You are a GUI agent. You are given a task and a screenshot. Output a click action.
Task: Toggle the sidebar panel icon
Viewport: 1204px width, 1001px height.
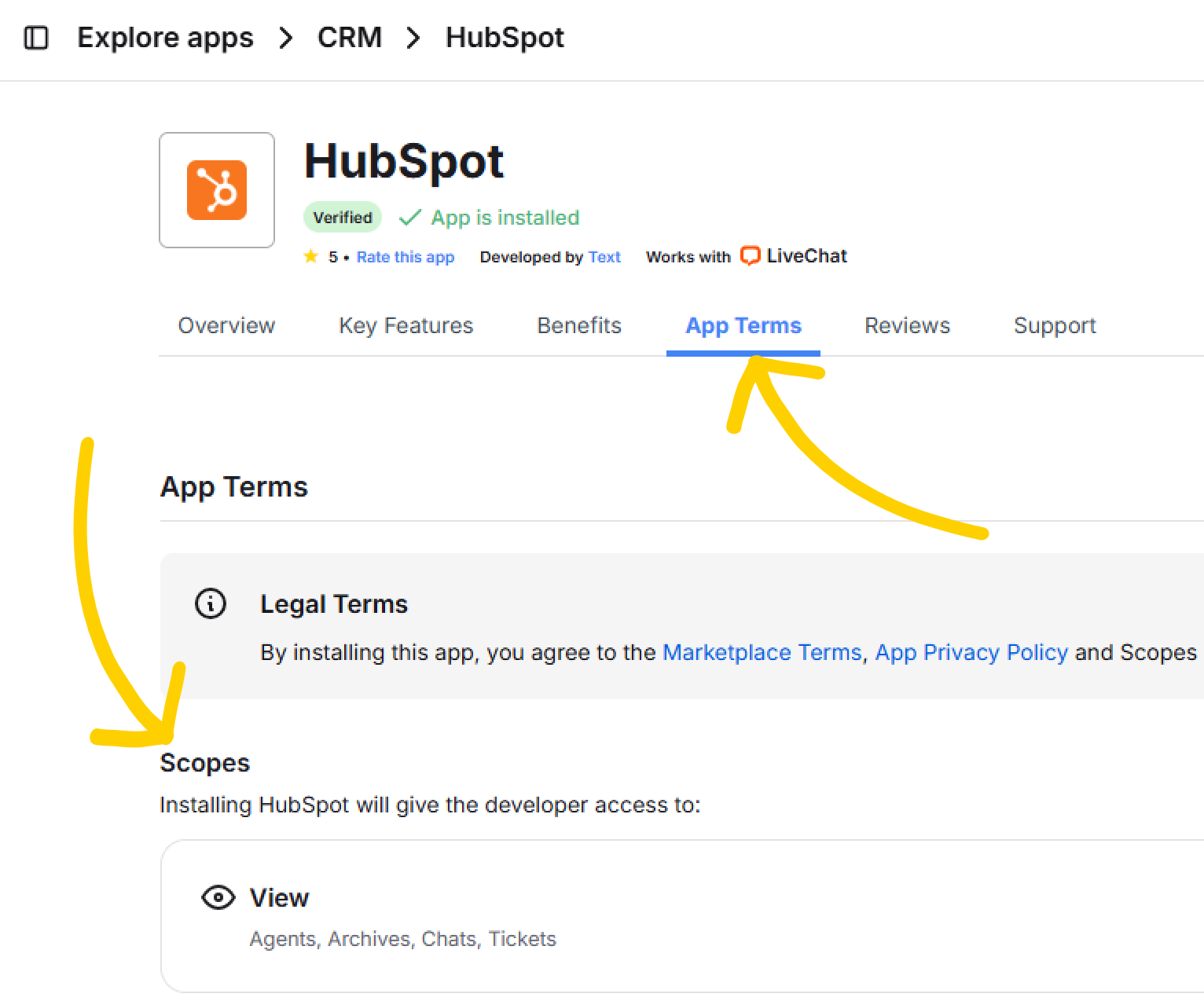[x=36, y=38]
